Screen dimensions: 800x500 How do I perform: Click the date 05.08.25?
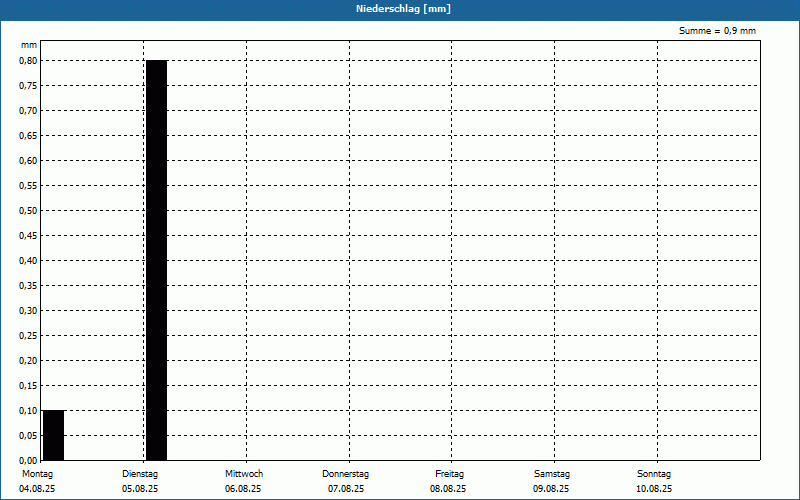(x=140, y=489)
